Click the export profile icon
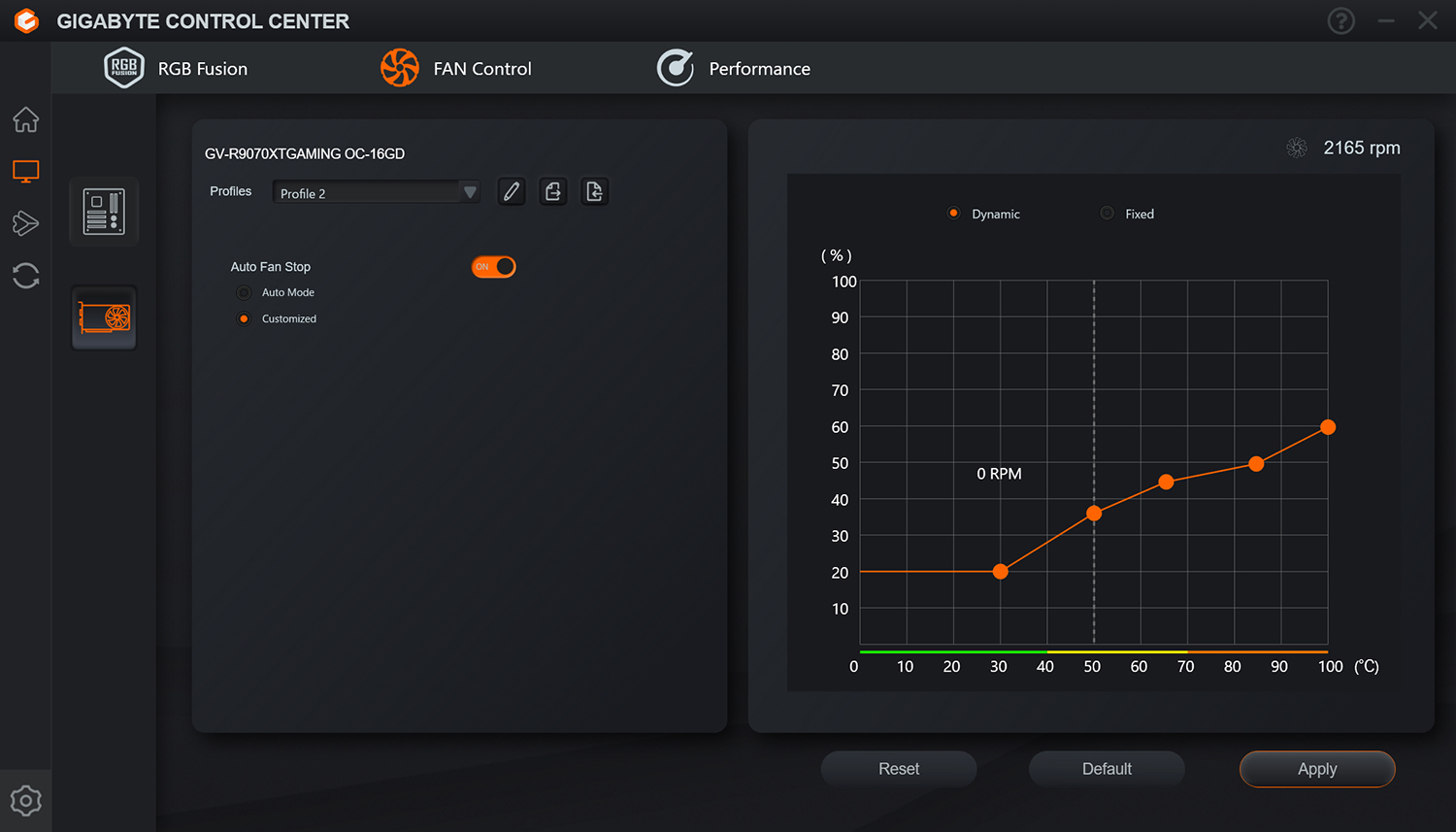1456x832 pixels. 553,191
